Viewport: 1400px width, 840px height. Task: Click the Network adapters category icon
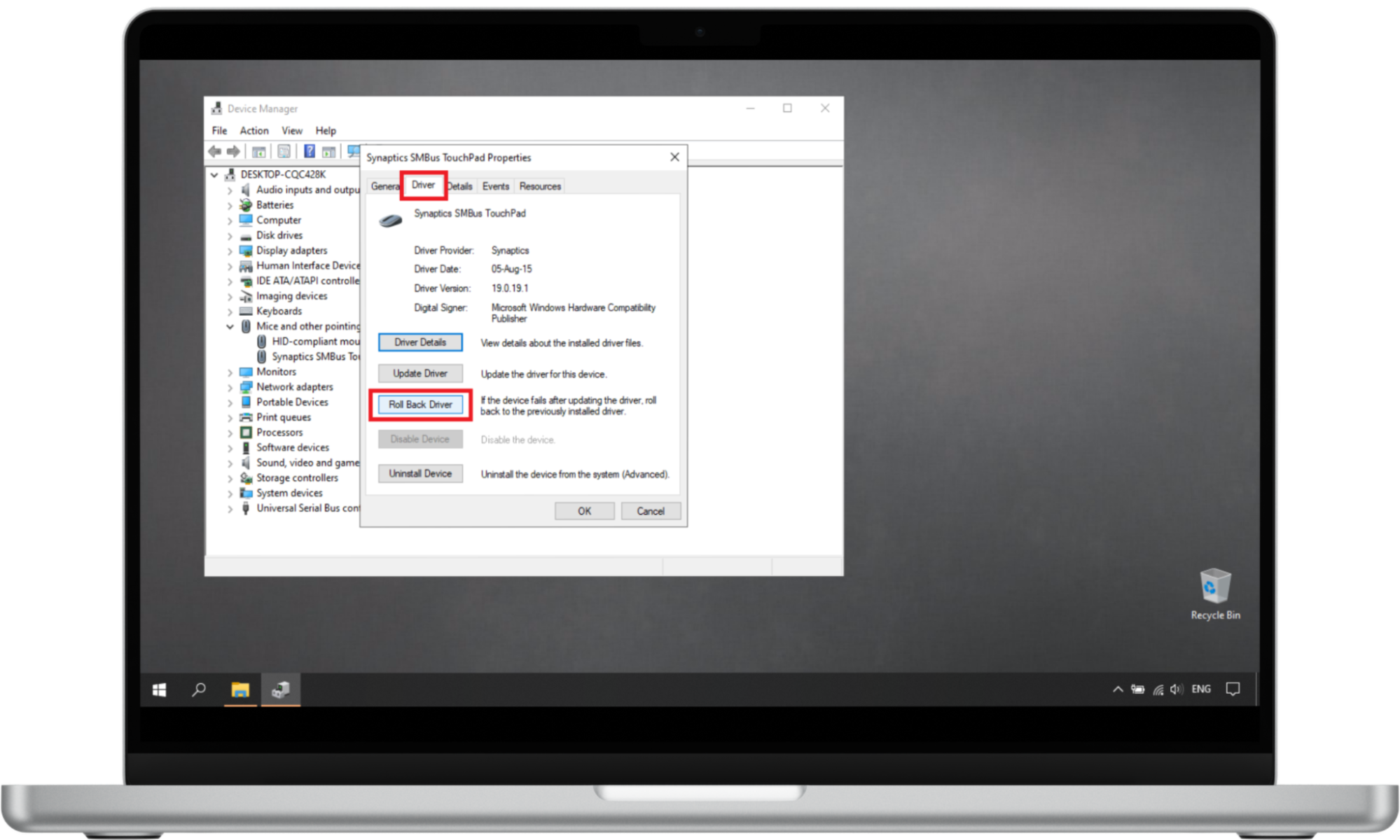[x=246, y=387]
